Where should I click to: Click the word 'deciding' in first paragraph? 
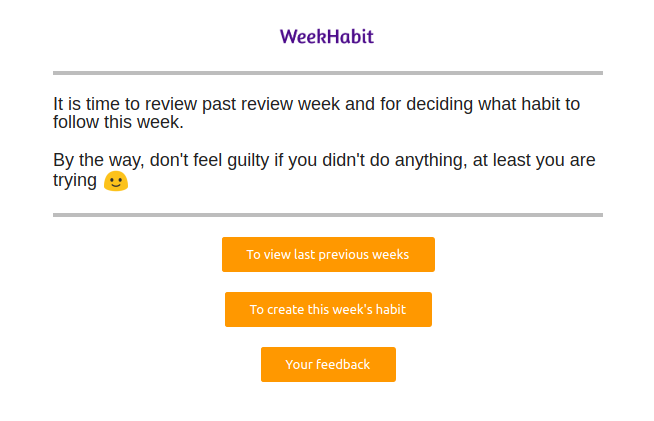pos(439,104)
